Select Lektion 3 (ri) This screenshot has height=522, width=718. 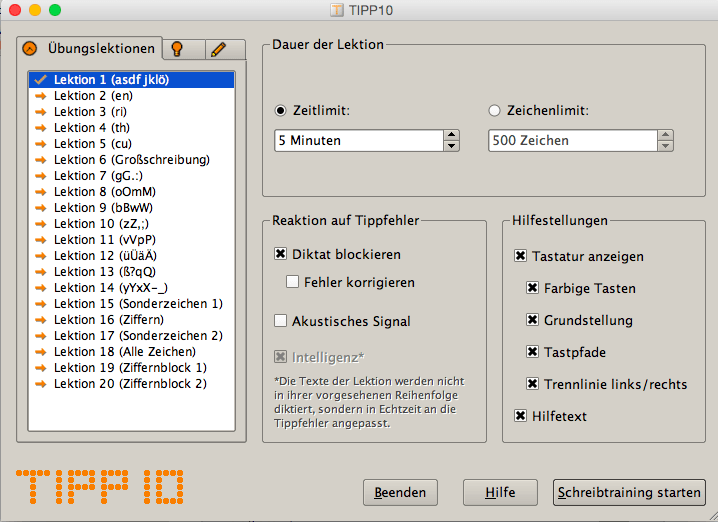131,112
